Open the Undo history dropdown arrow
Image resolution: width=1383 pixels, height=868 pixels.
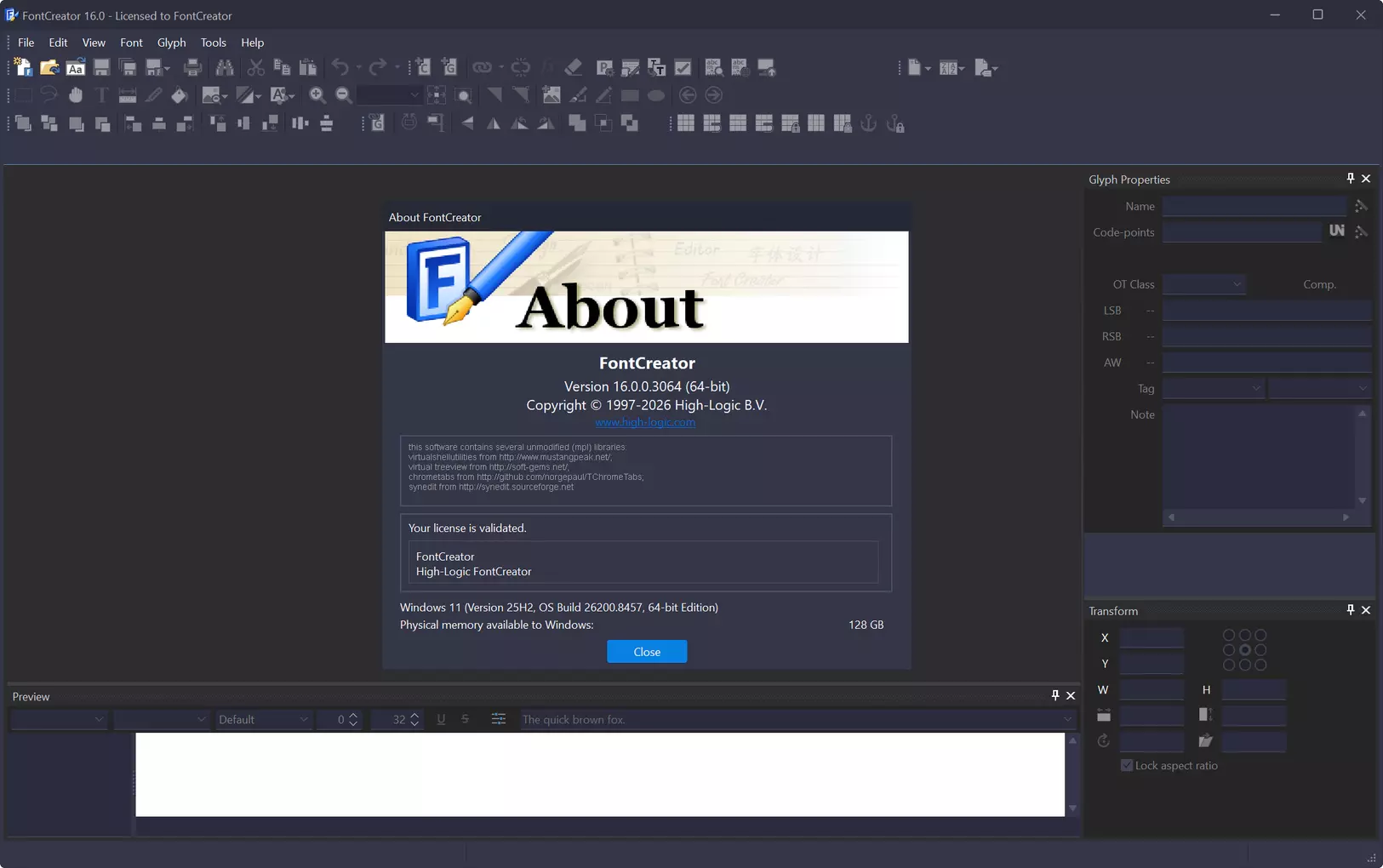(x=358, y=68)
